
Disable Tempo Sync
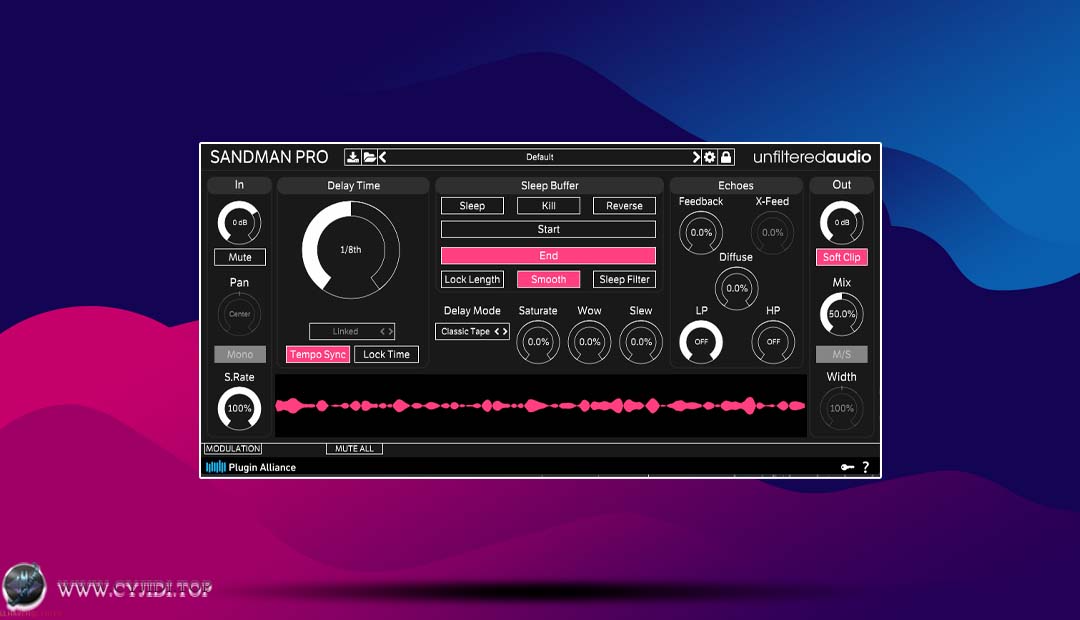click(318, 354)
